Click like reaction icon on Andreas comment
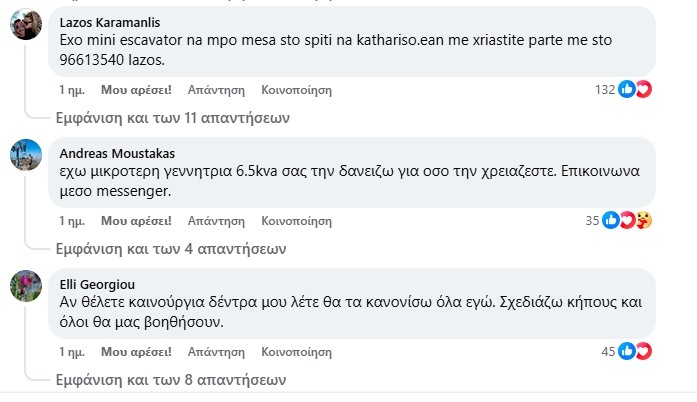This screenshot has width=697, height=402. click(611, 220)
